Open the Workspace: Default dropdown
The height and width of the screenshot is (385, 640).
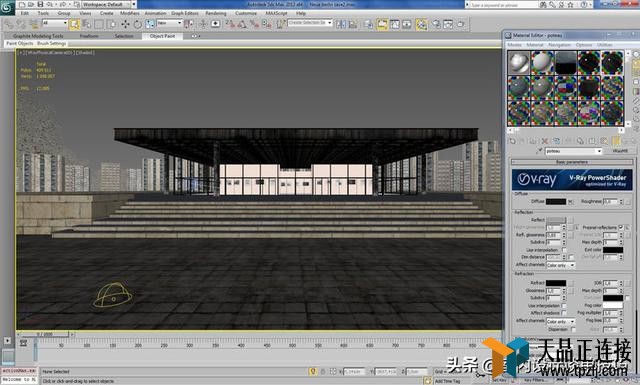[109, 4]
